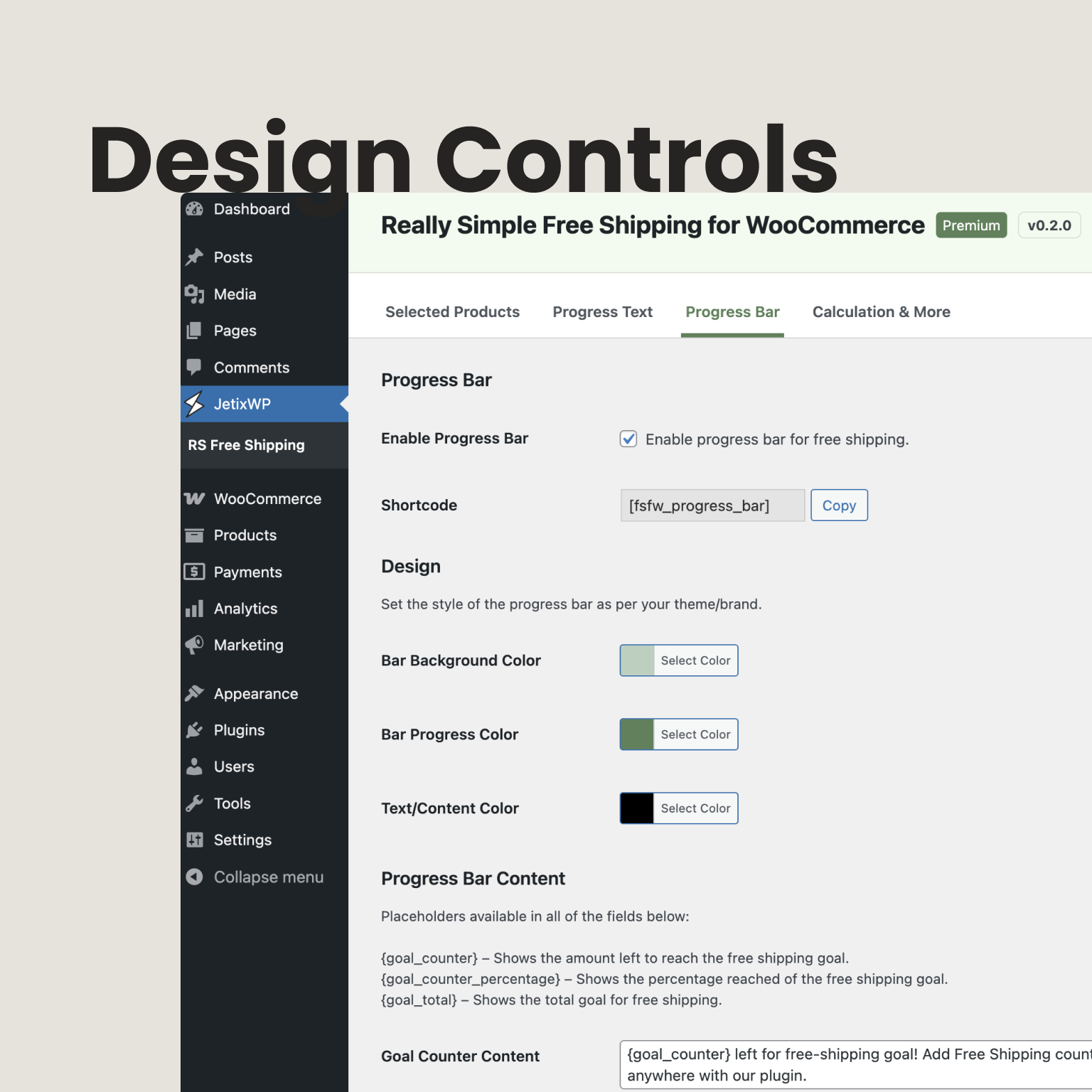1092x1092 pixels.
Task: Uncheck Enable progress bar for free shipping
Action: [x=628, y=439]
